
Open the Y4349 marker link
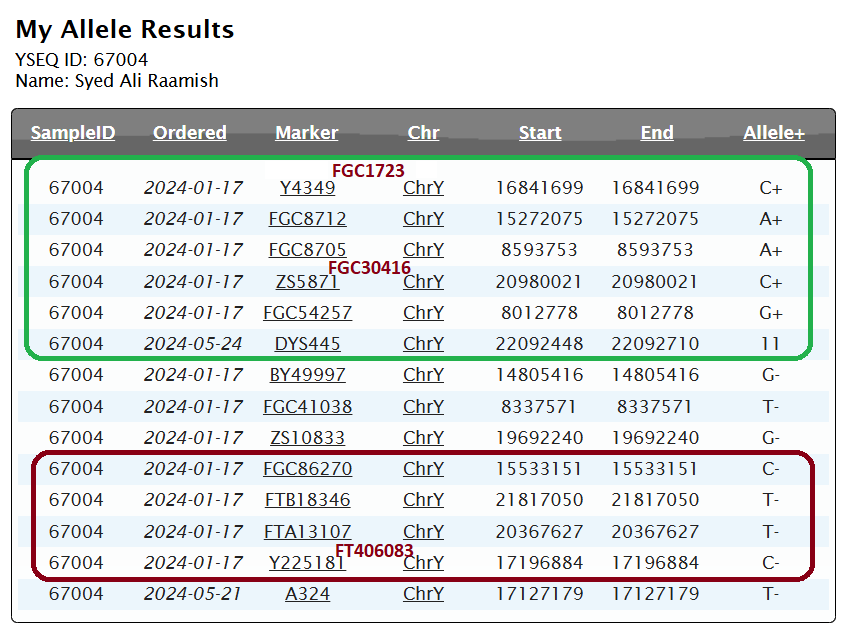coord(307,188)
